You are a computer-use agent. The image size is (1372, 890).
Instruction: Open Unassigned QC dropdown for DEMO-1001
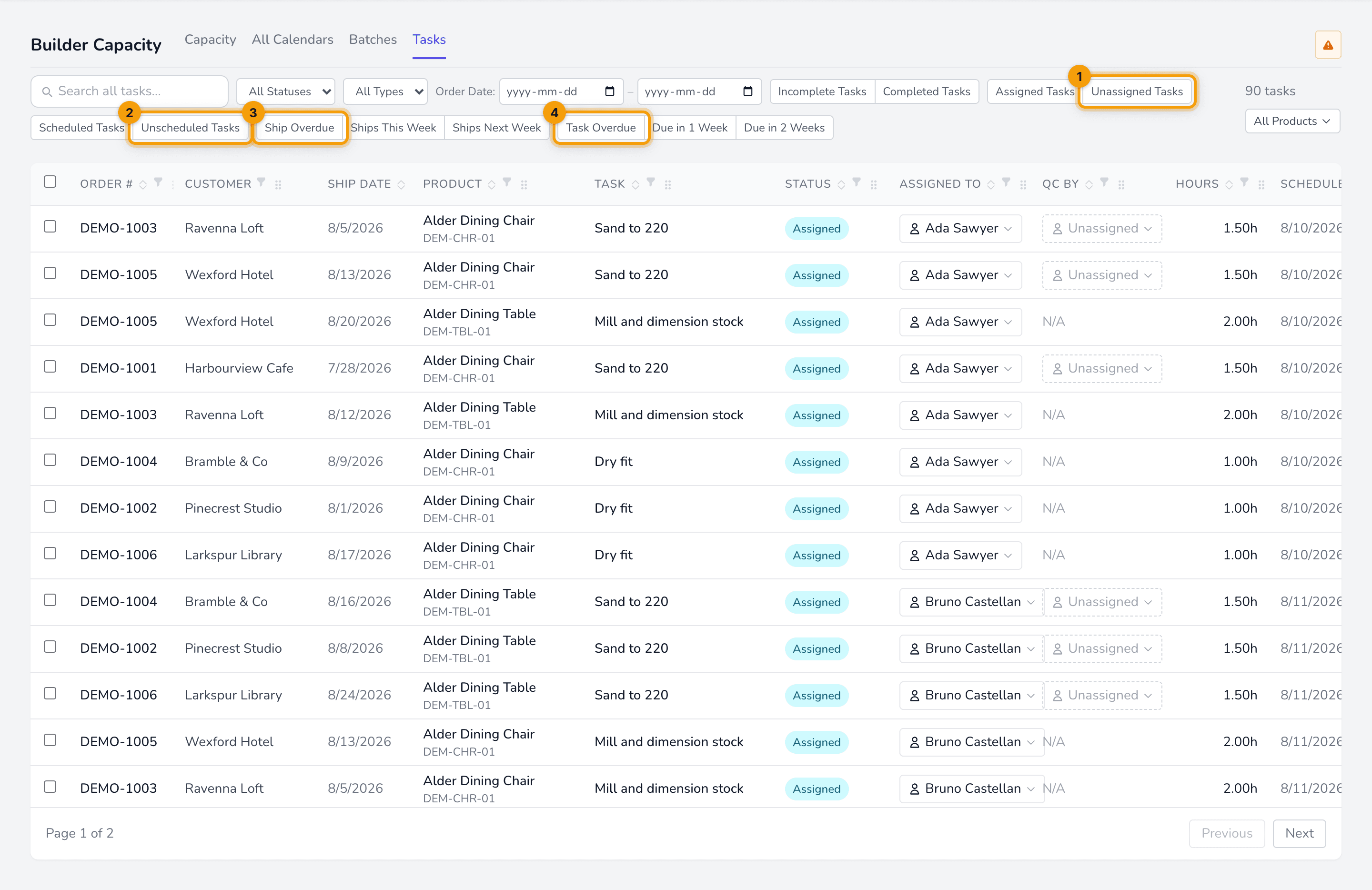pos(1101,368)
